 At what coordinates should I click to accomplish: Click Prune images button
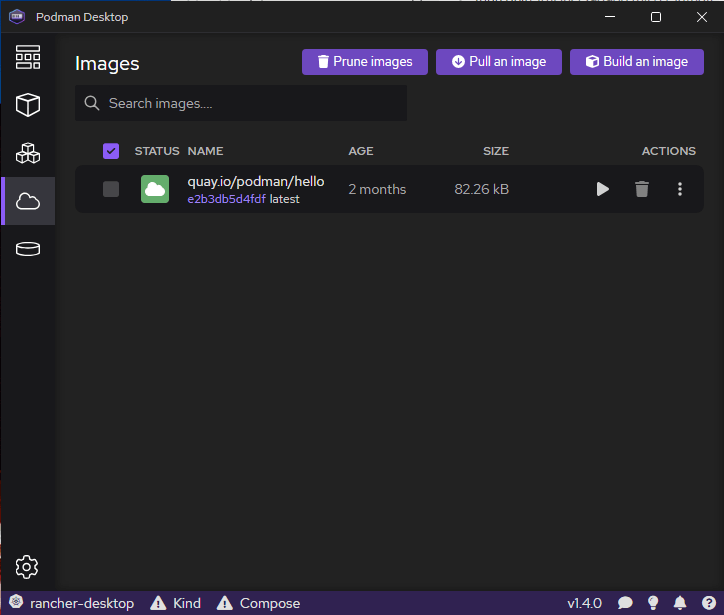click(365, 62)
